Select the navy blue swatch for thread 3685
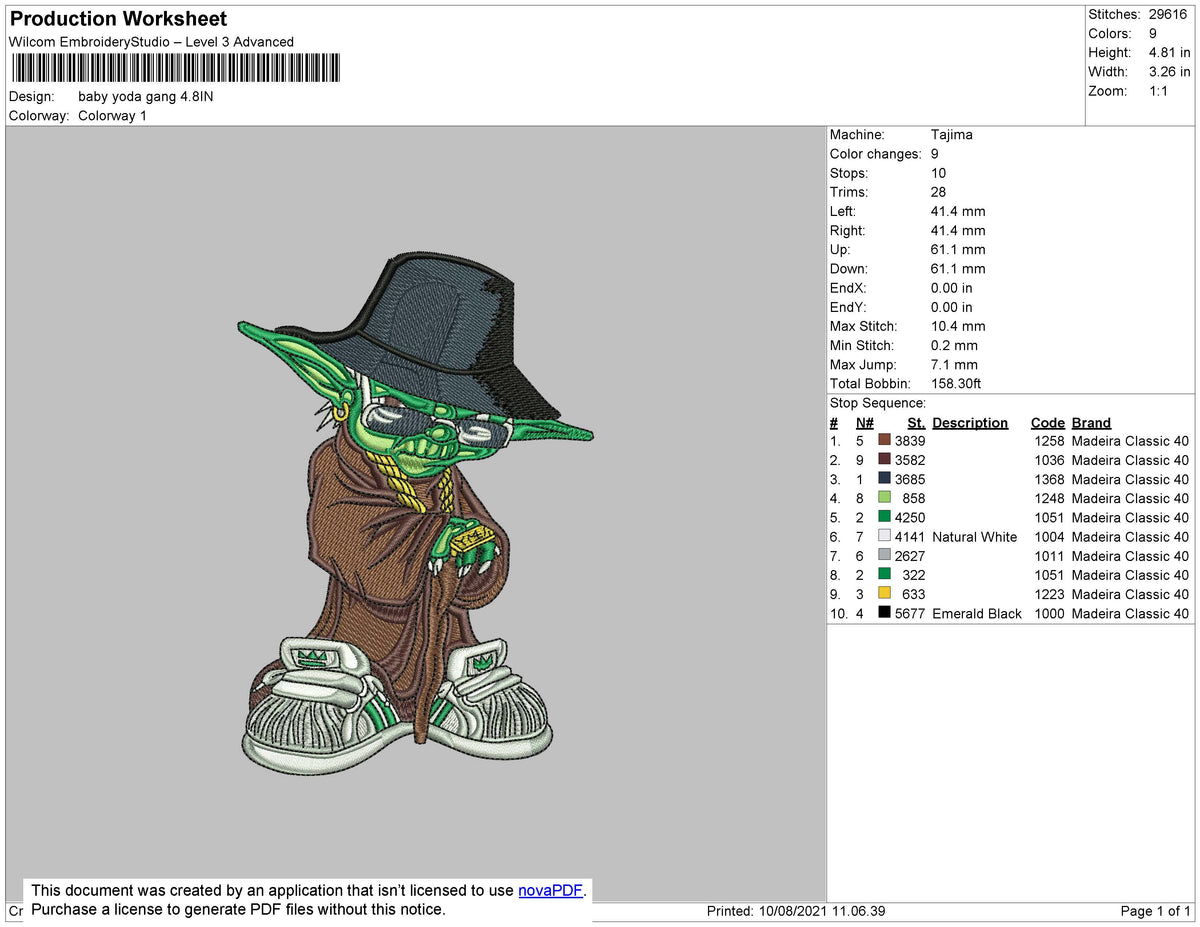Screen dimensions: 1200x927 884,479
